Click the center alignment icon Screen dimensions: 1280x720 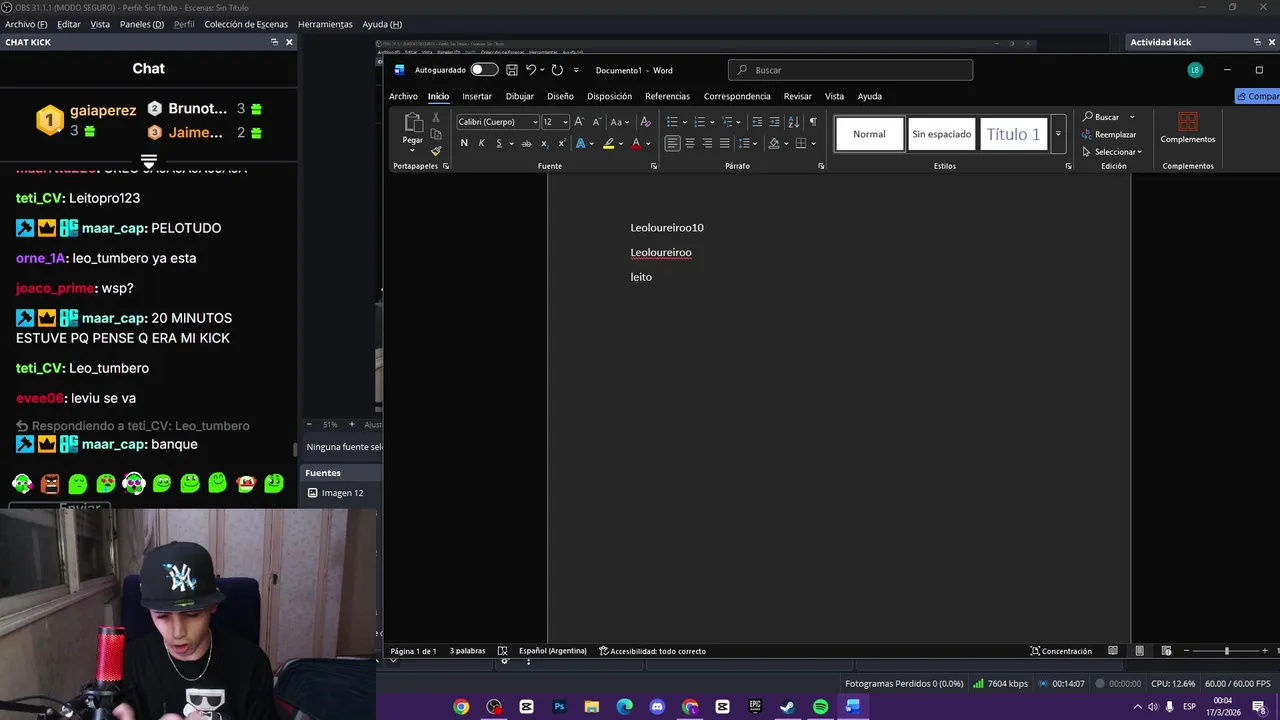click(690, 144)
